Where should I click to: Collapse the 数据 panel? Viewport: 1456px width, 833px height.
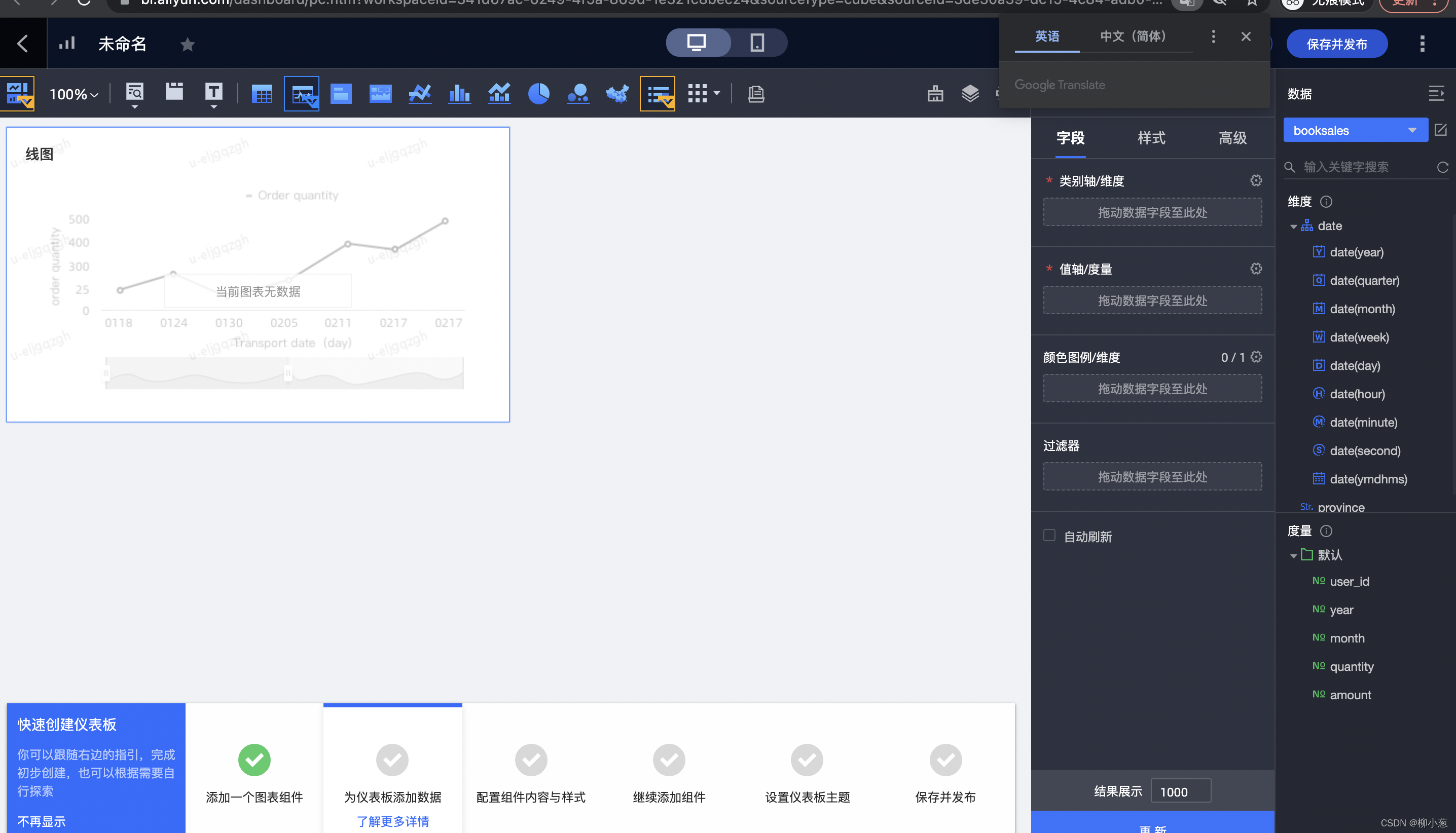pyautogui.click(x=1436, y=93)
